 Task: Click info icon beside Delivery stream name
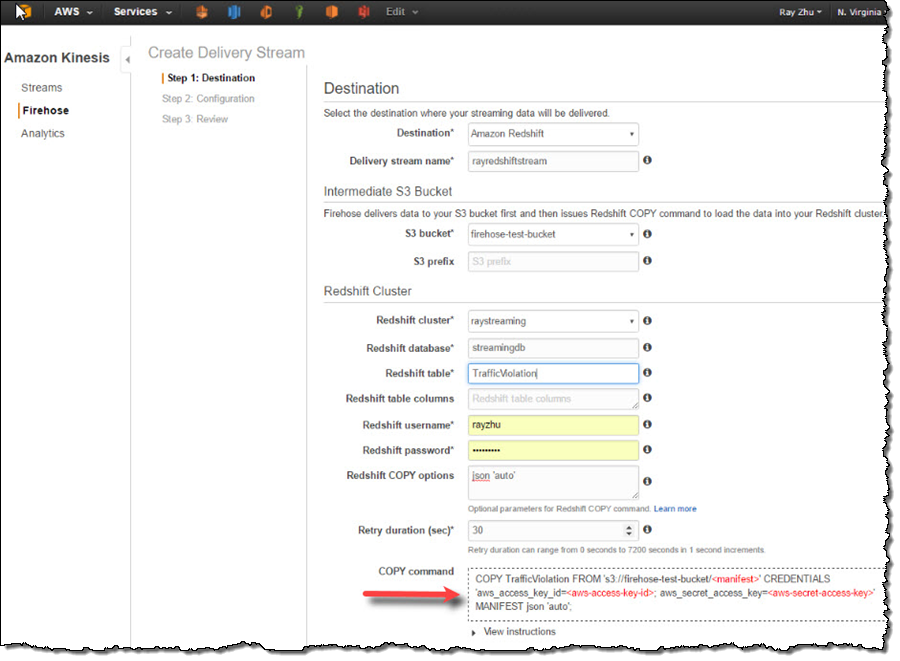pyautogui.click(x=647, y=161)
